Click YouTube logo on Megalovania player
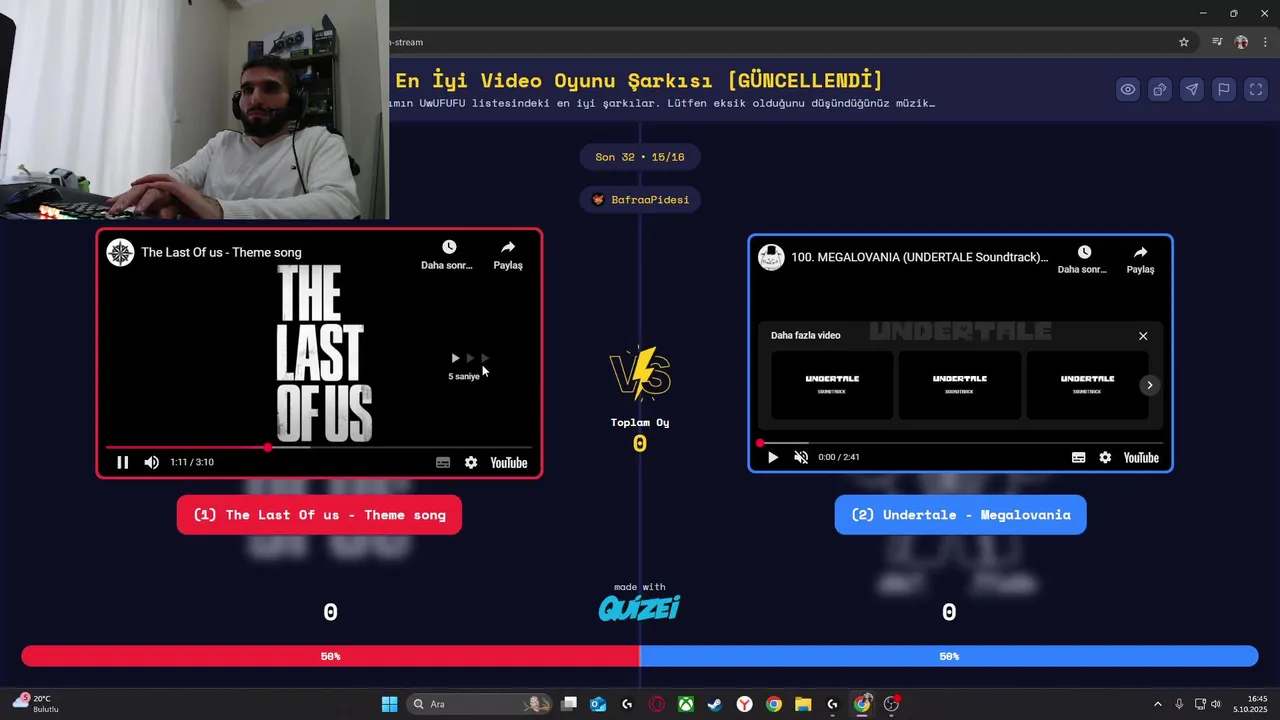Screen dimensions: 1280x720 click(1141, 457)
